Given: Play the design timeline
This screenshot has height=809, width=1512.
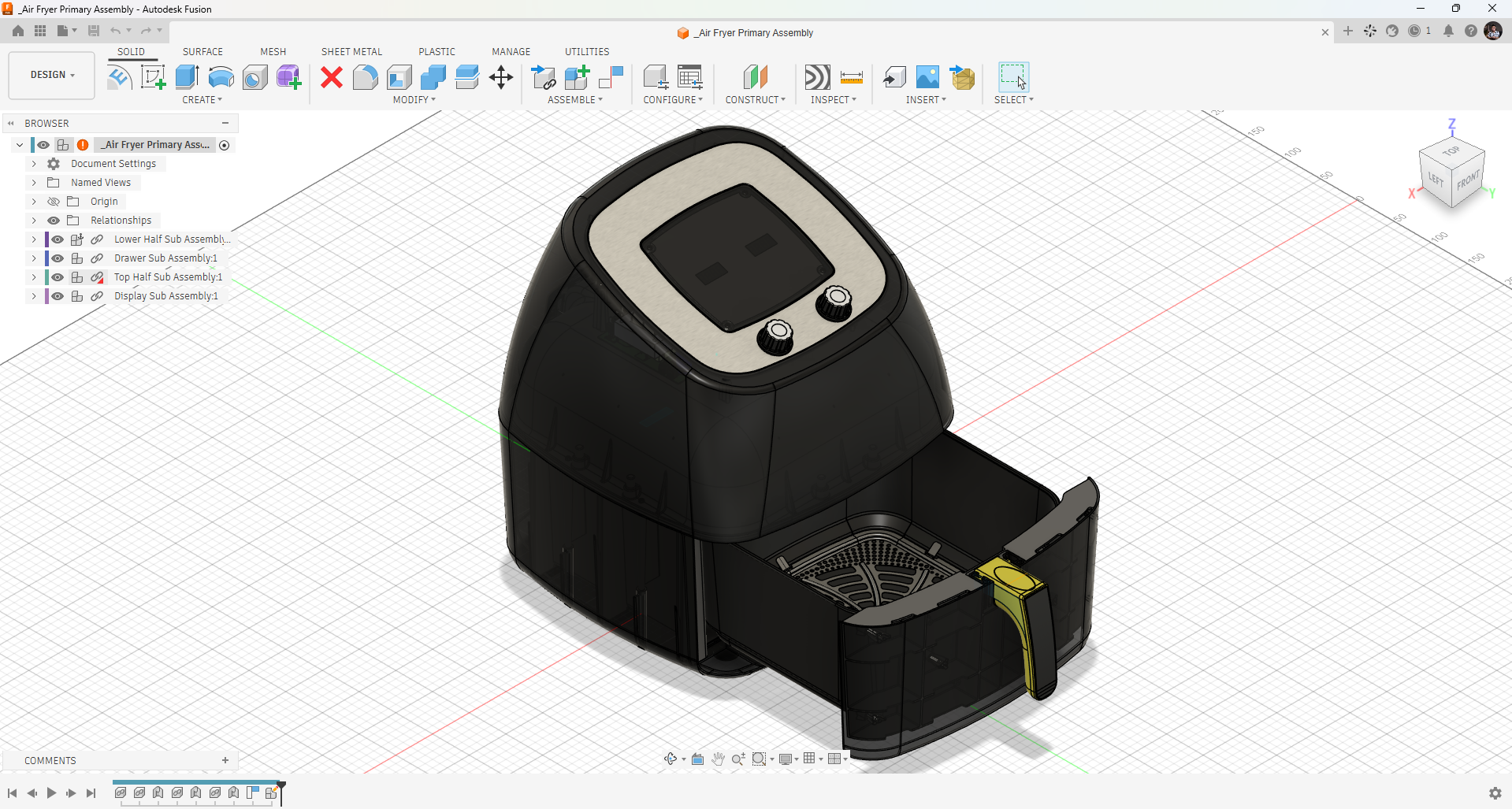Looking at the screenshot, I should point(51,793).
